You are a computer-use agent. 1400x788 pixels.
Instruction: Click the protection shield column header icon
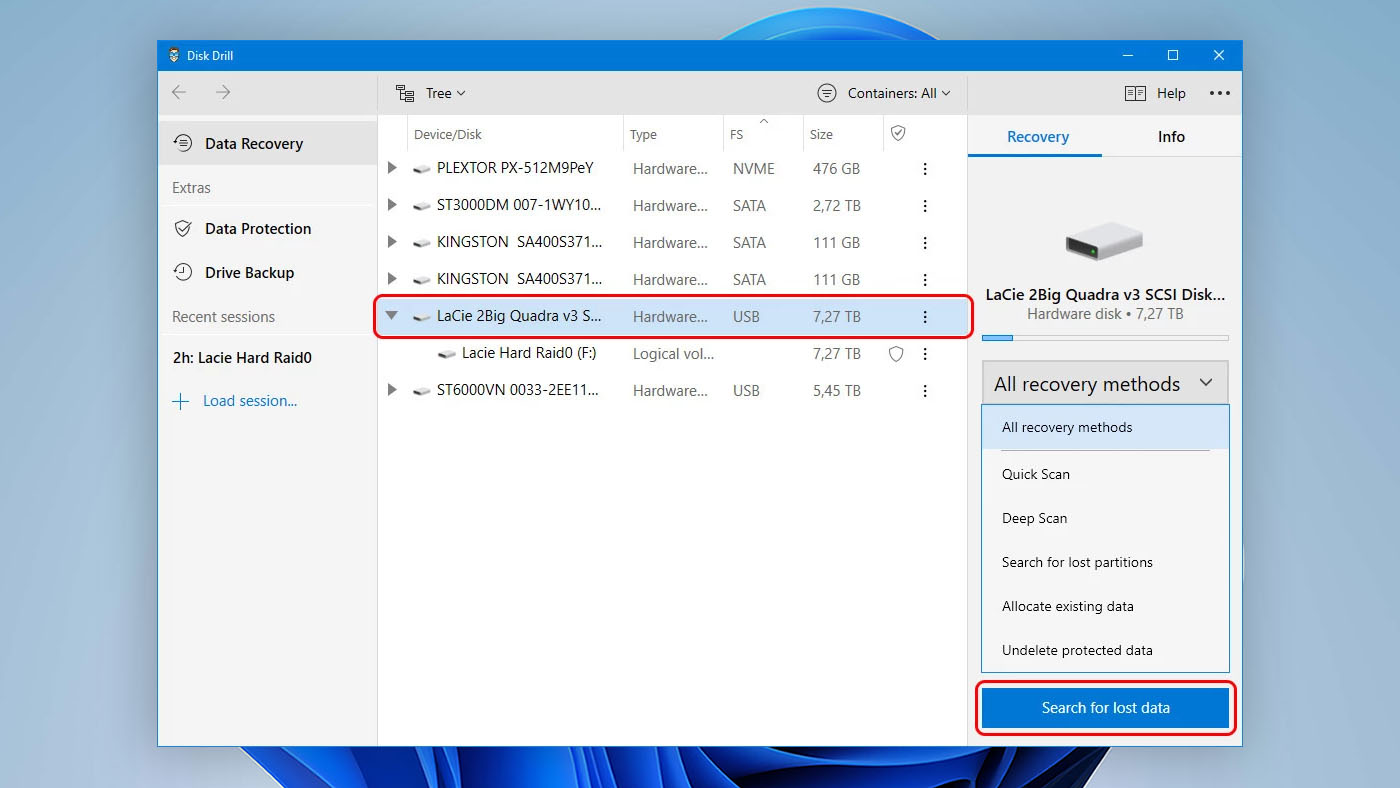[898, 133]
